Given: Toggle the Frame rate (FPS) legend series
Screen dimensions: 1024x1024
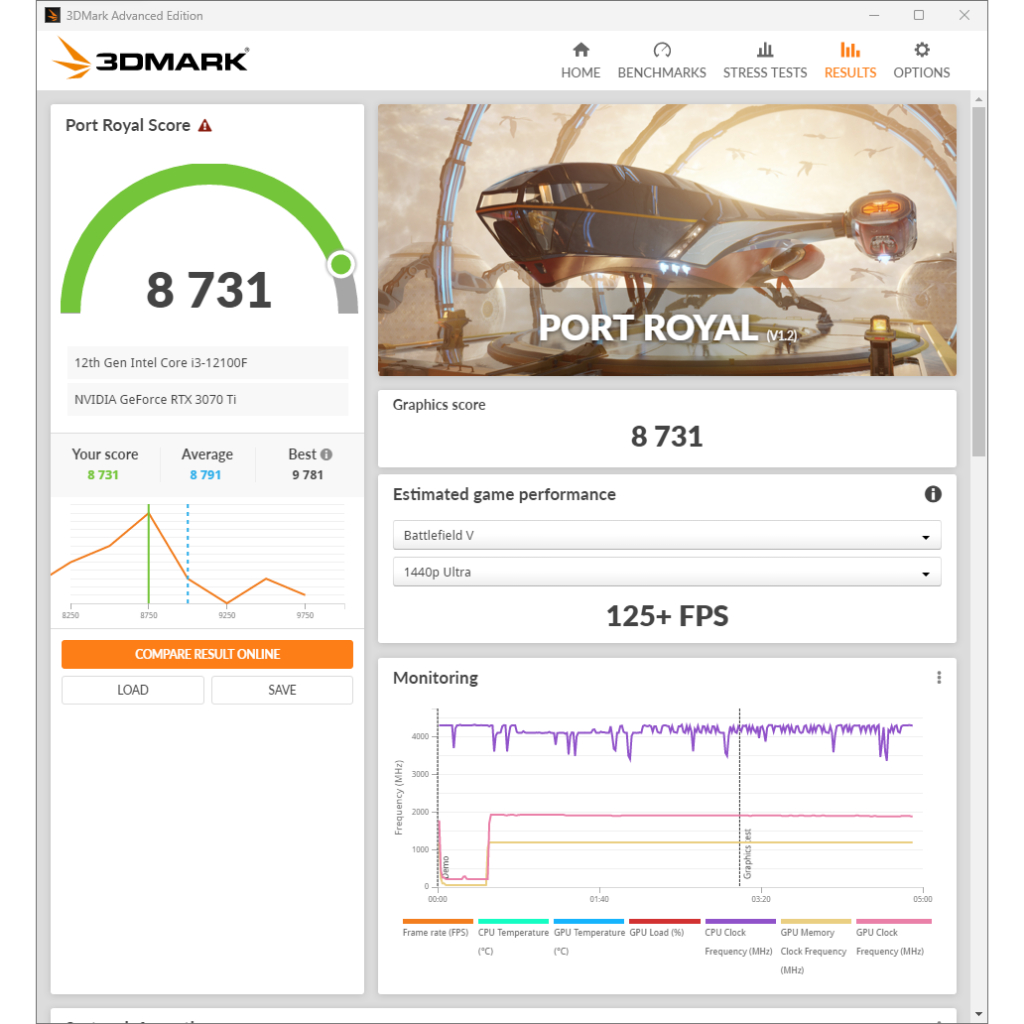Looking at the screenshot, I should (x=436, y=928).
